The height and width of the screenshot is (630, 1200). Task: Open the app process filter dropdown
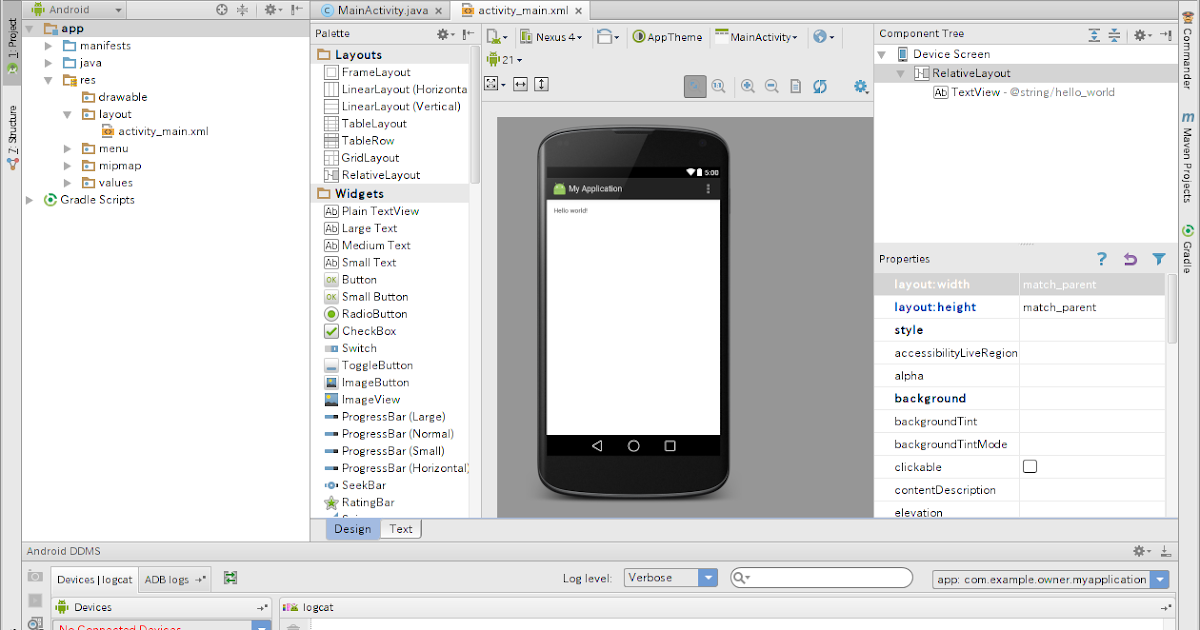click(x=1050, y=579)
